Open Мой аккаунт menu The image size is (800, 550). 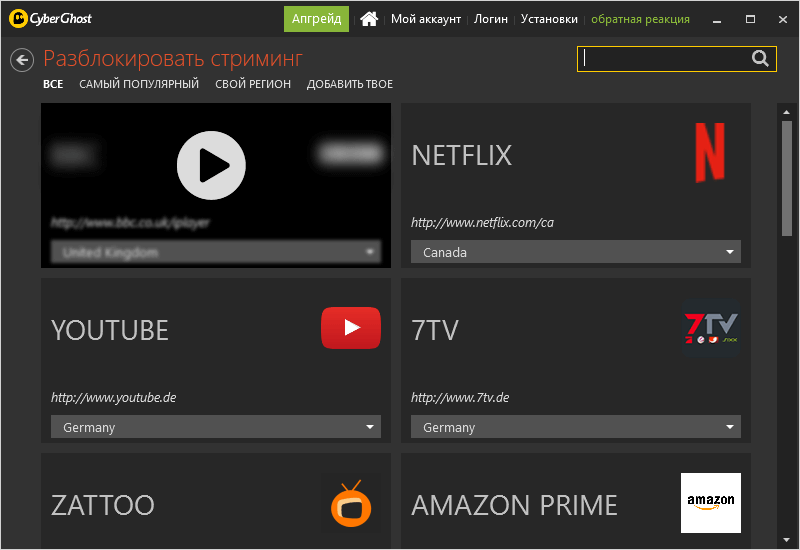426,19
